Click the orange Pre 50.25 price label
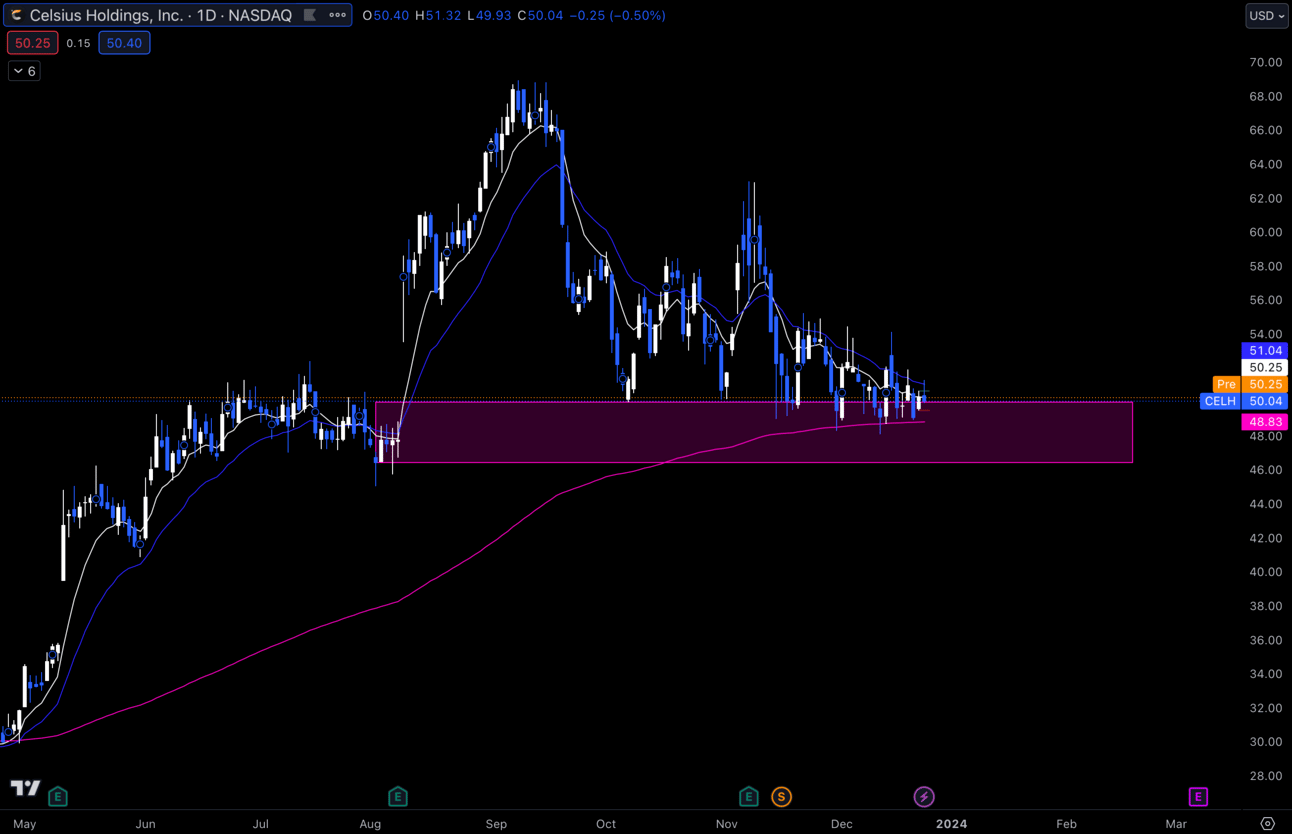1292x834 pixels. (1251, 384)
